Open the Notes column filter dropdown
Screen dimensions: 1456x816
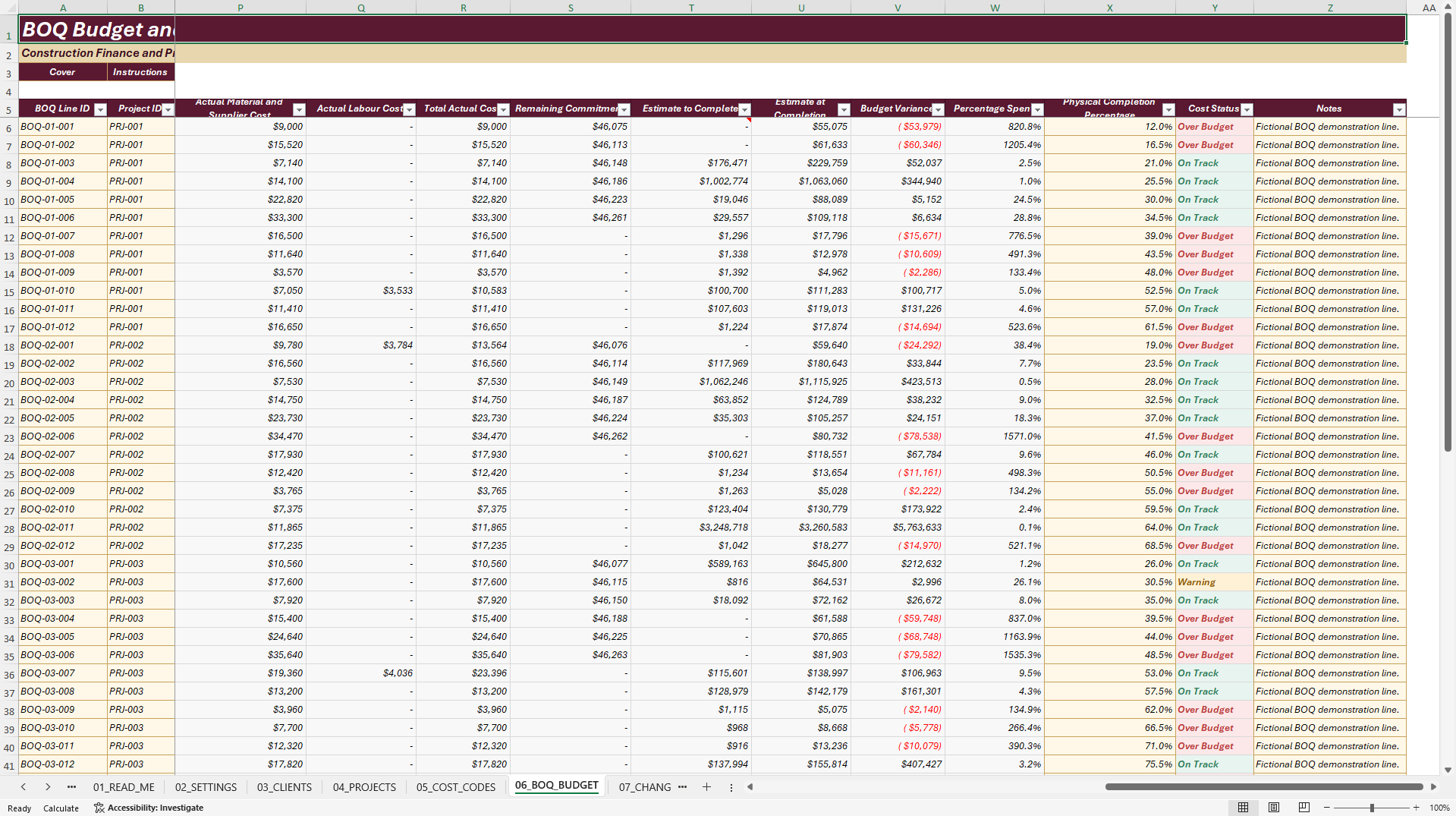pos(1399,109)
